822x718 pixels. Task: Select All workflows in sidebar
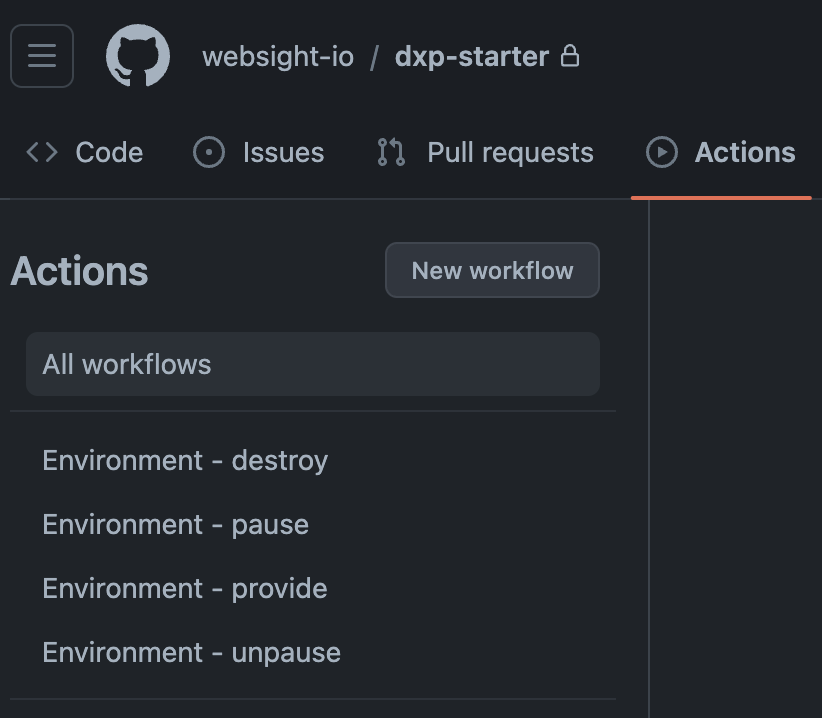(313, 364)
